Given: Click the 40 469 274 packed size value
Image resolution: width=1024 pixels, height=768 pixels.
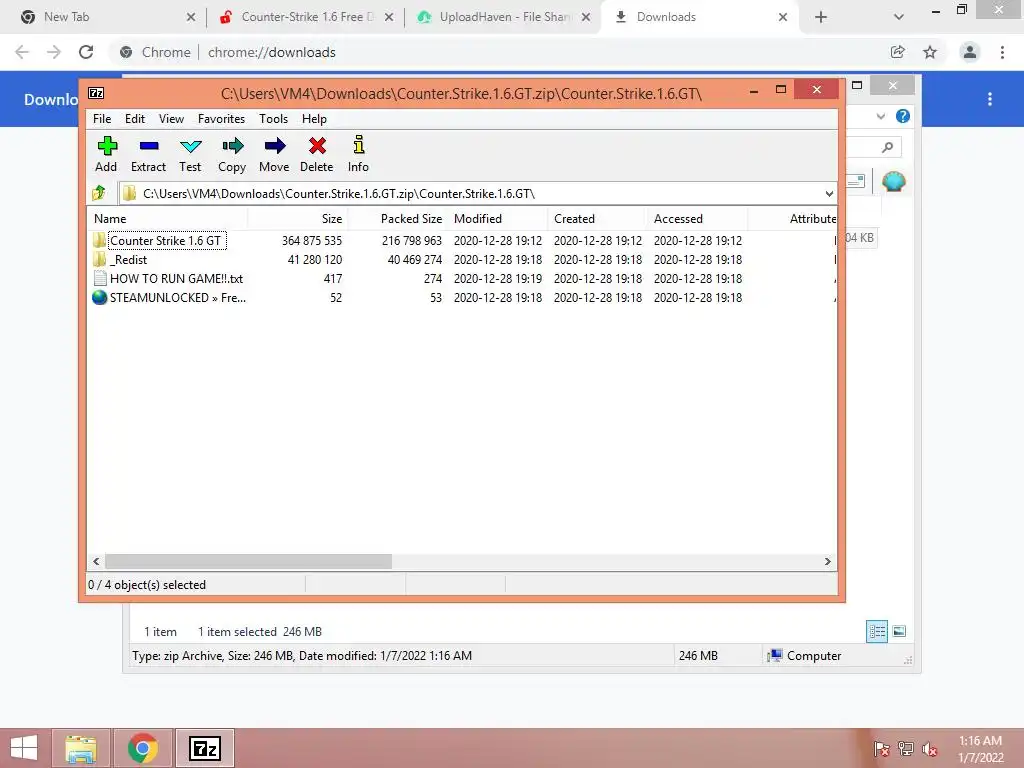Looking at the screenshot, I should coord(415,259).
